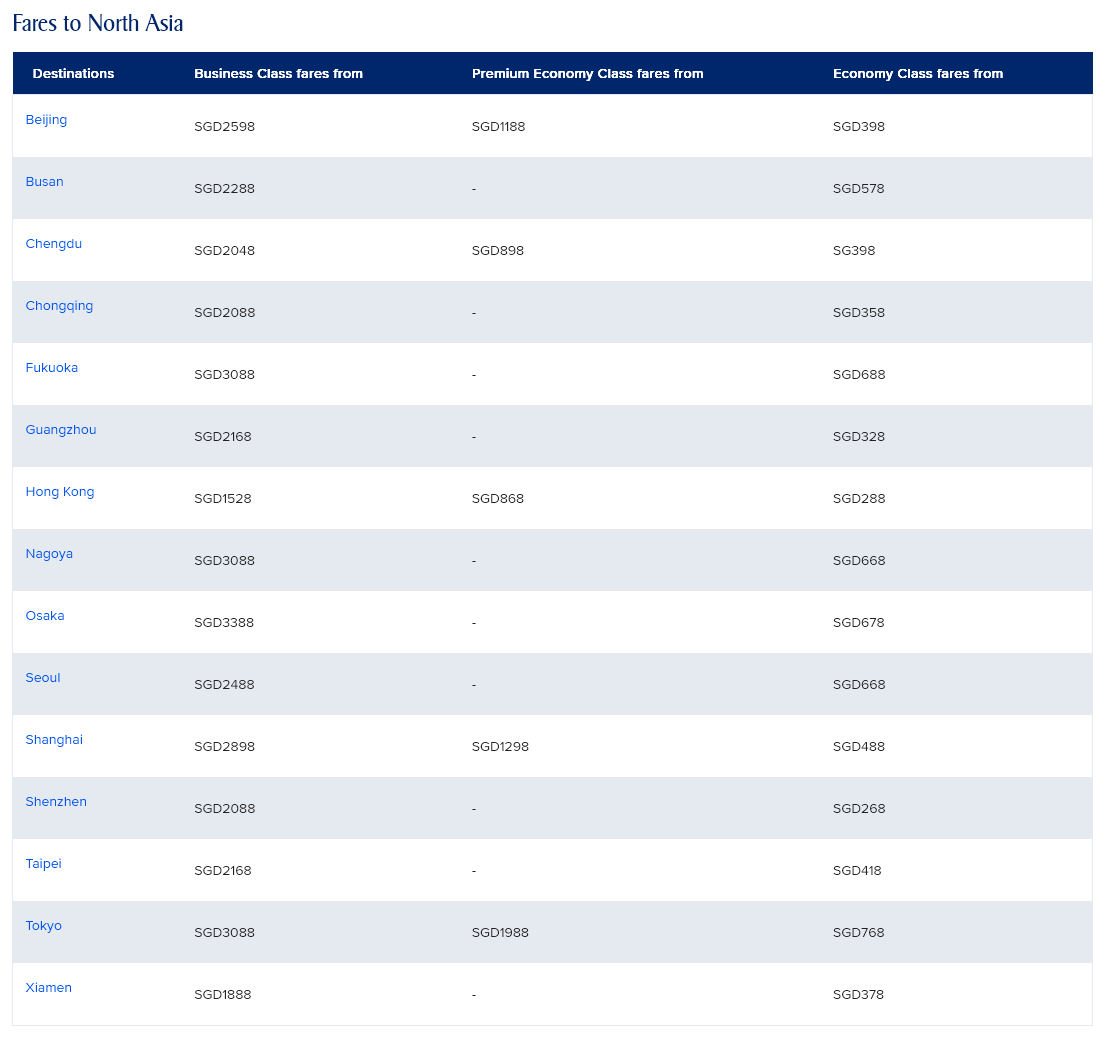
Task: Click the Business Class fares from header
Action: (278, 74)
